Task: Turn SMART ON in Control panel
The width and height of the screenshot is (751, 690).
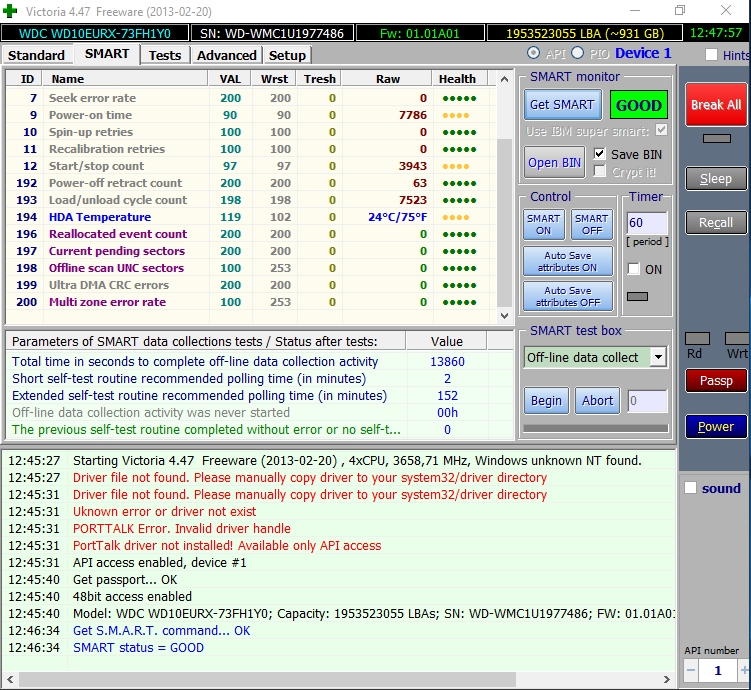Action: [x=544, y=224]
